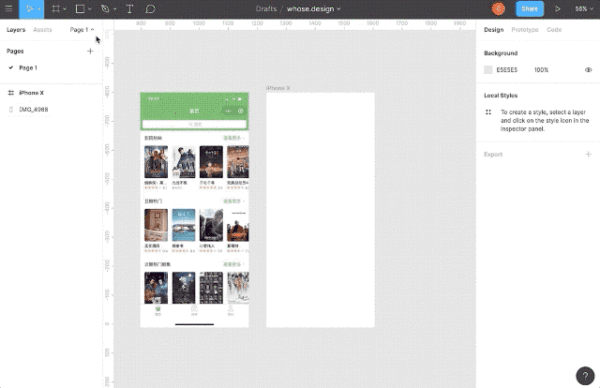The height and width of the screenshot is (388, 600).
Task: Select the empty white iPhone X frame
Action: tap(320, 210)
